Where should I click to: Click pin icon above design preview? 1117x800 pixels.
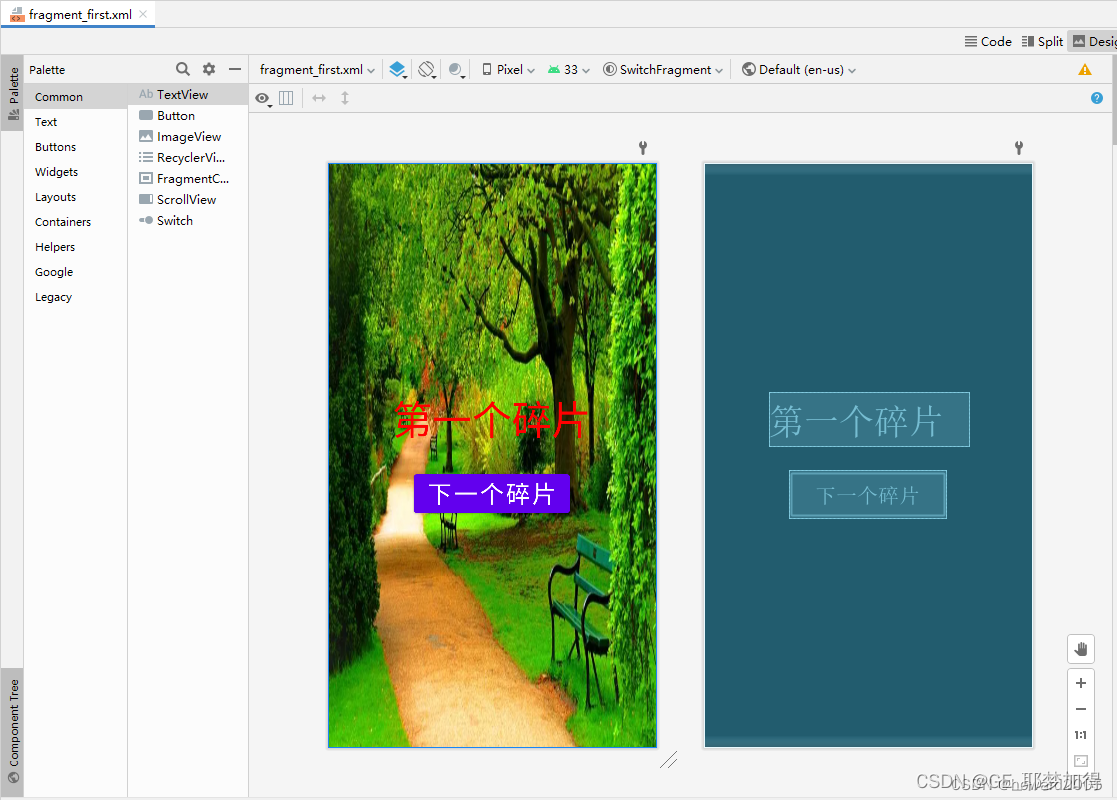coord(643,147)
